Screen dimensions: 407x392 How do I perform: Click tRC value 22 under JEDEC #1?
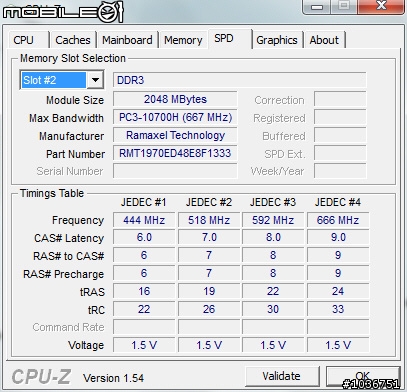(144, 309)
